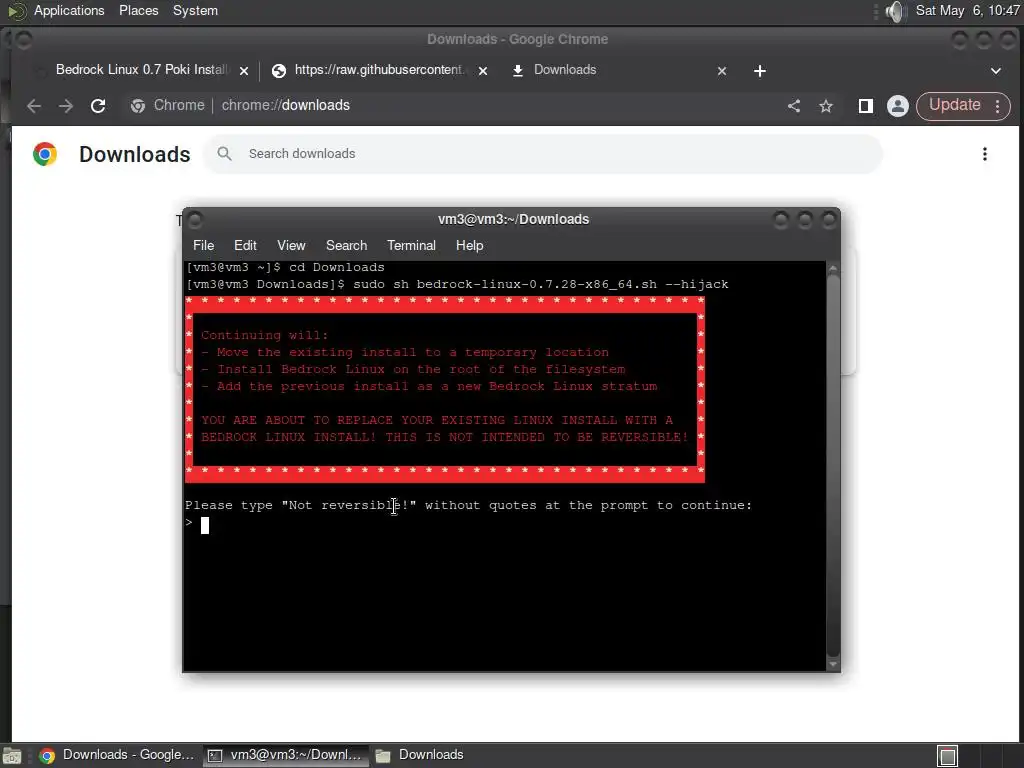
Task: Click the 'Please type "Not reversible!"' line
Action: (x=468, y=505)
